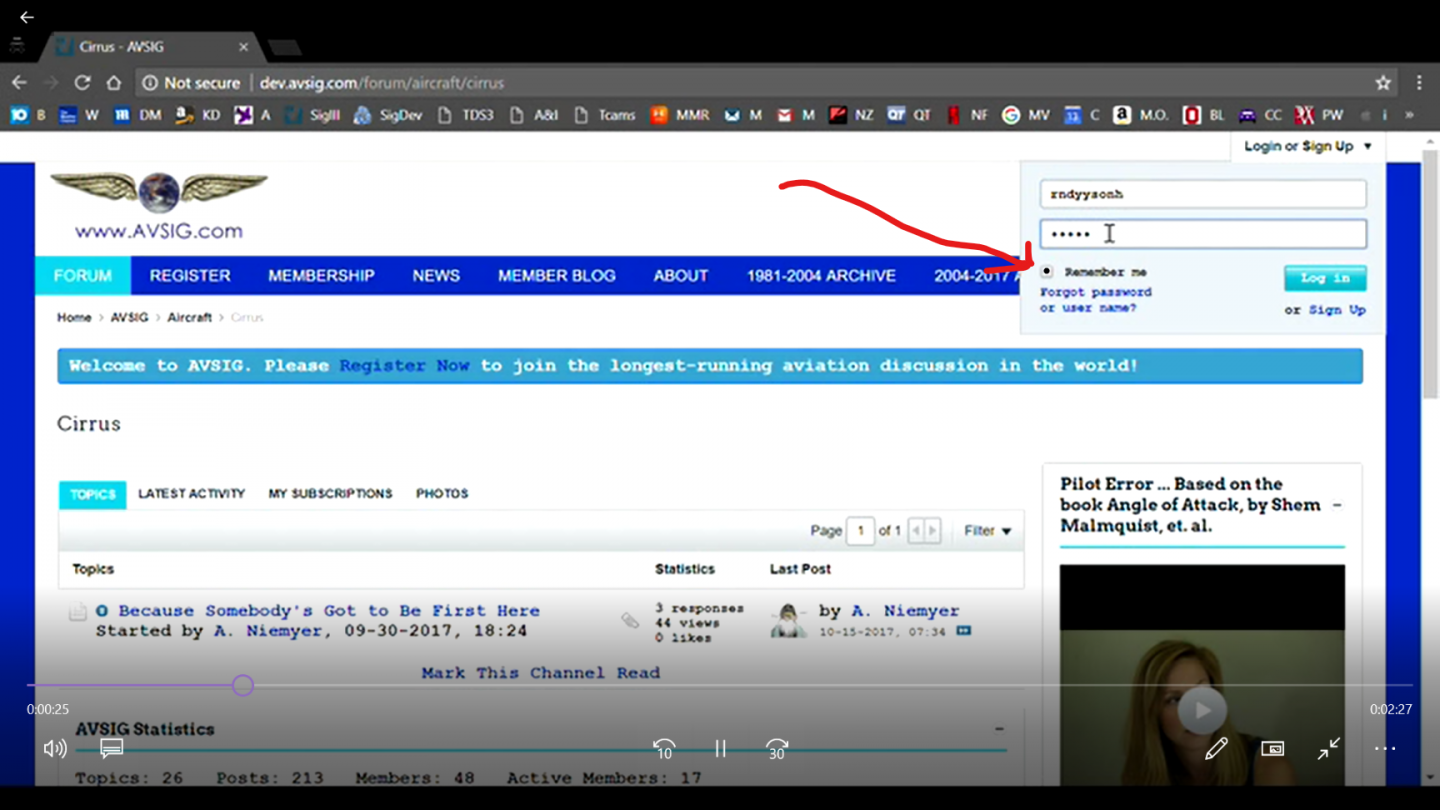Show more bookmarks overflow chevron
Viewport: 1440px width, 810px height.
point(1409,115)
